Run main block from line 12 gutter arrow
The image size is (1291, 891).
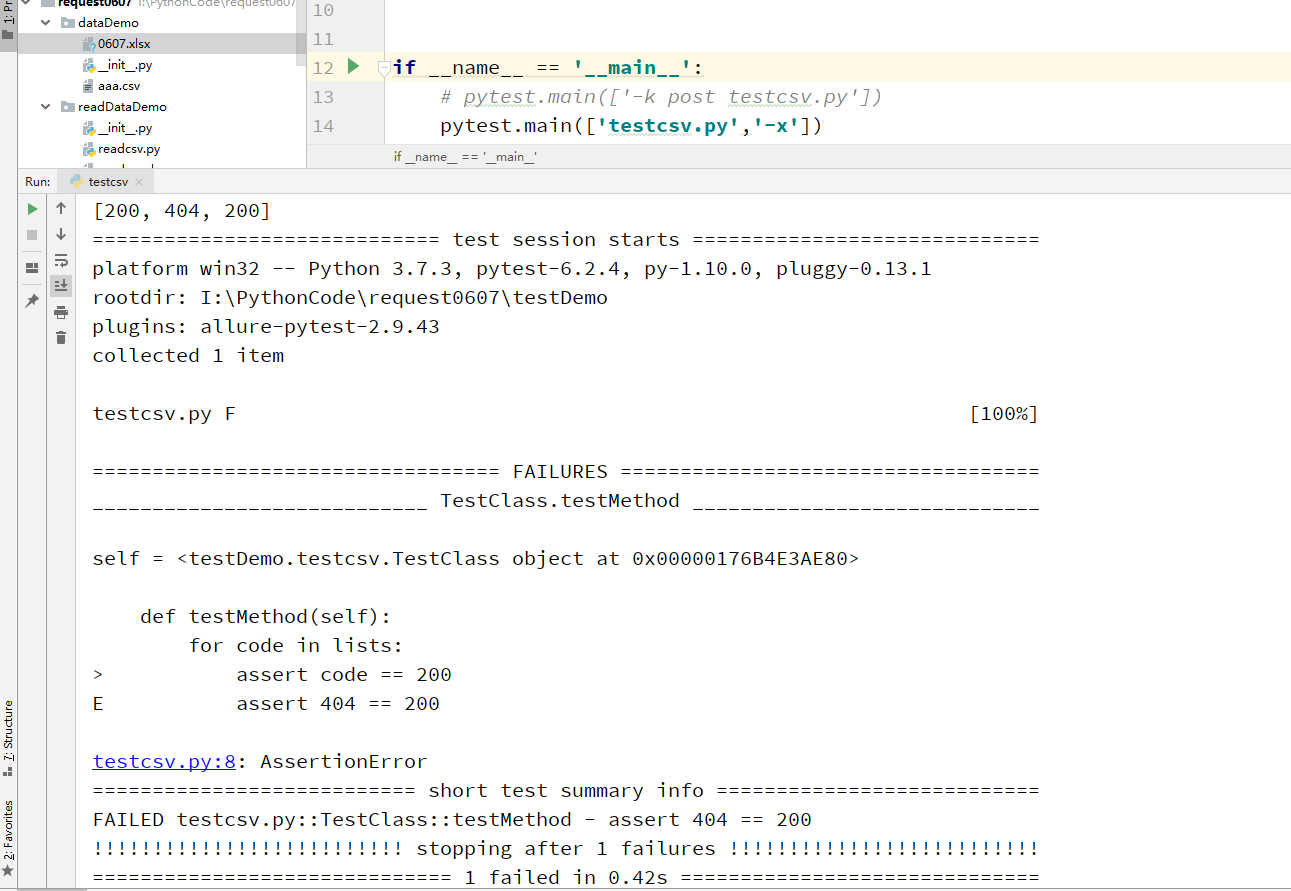tap(353, 67)
